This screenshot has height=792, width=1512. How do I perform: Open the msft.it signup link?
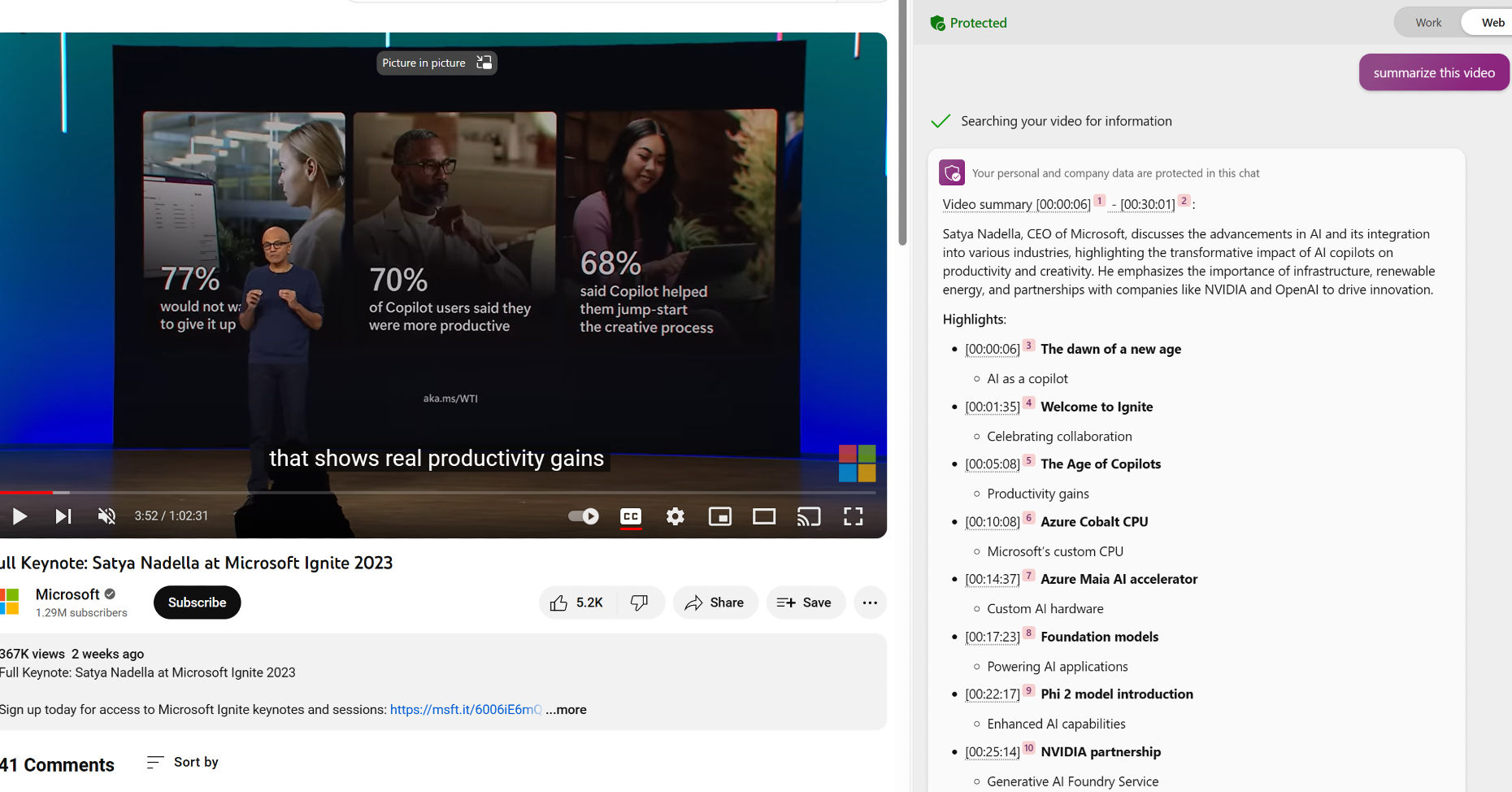click(465, 709)
